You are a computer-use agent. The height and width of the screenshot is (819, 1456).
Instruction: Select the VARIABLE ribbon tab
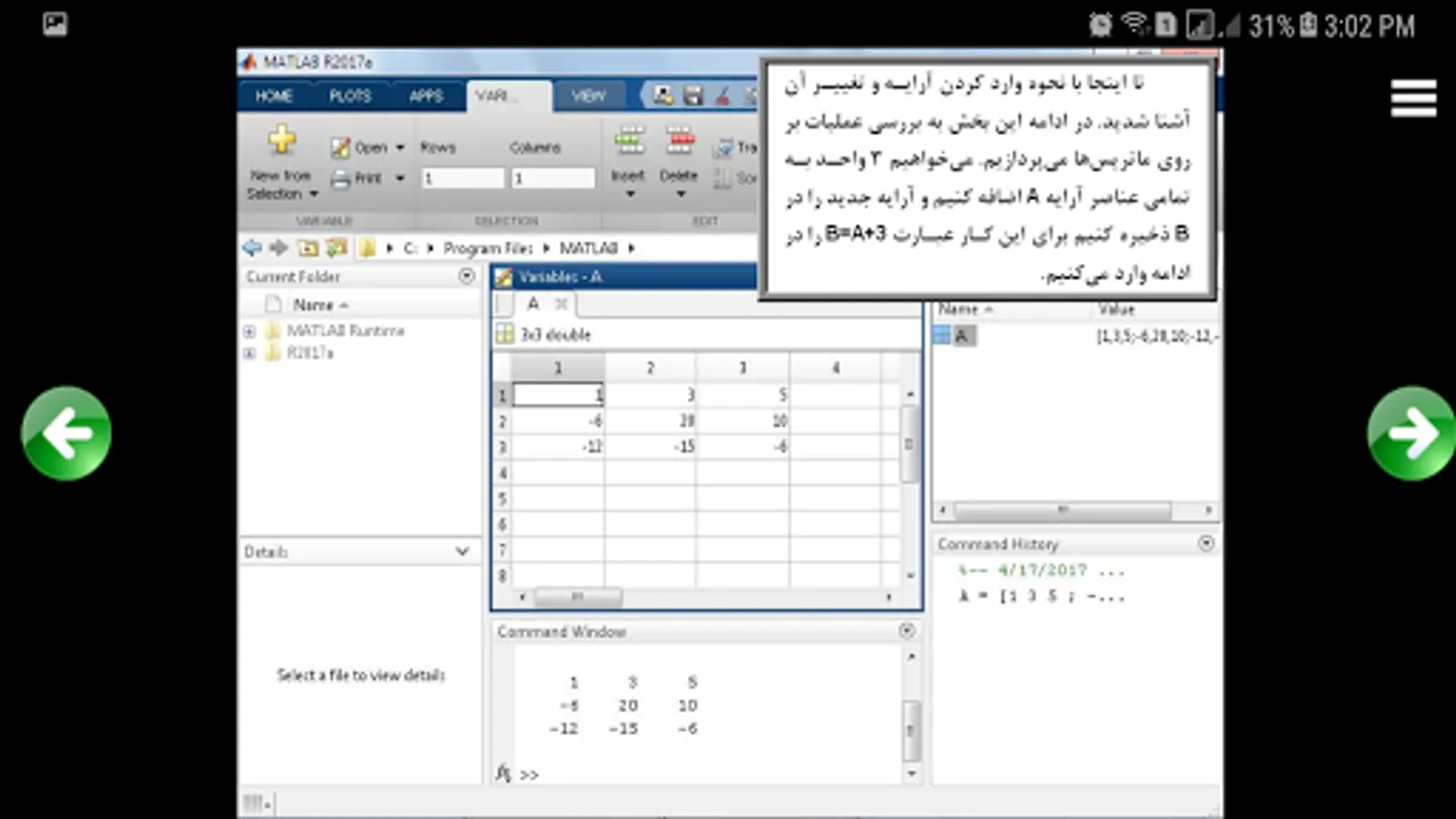tap(509, 96)
